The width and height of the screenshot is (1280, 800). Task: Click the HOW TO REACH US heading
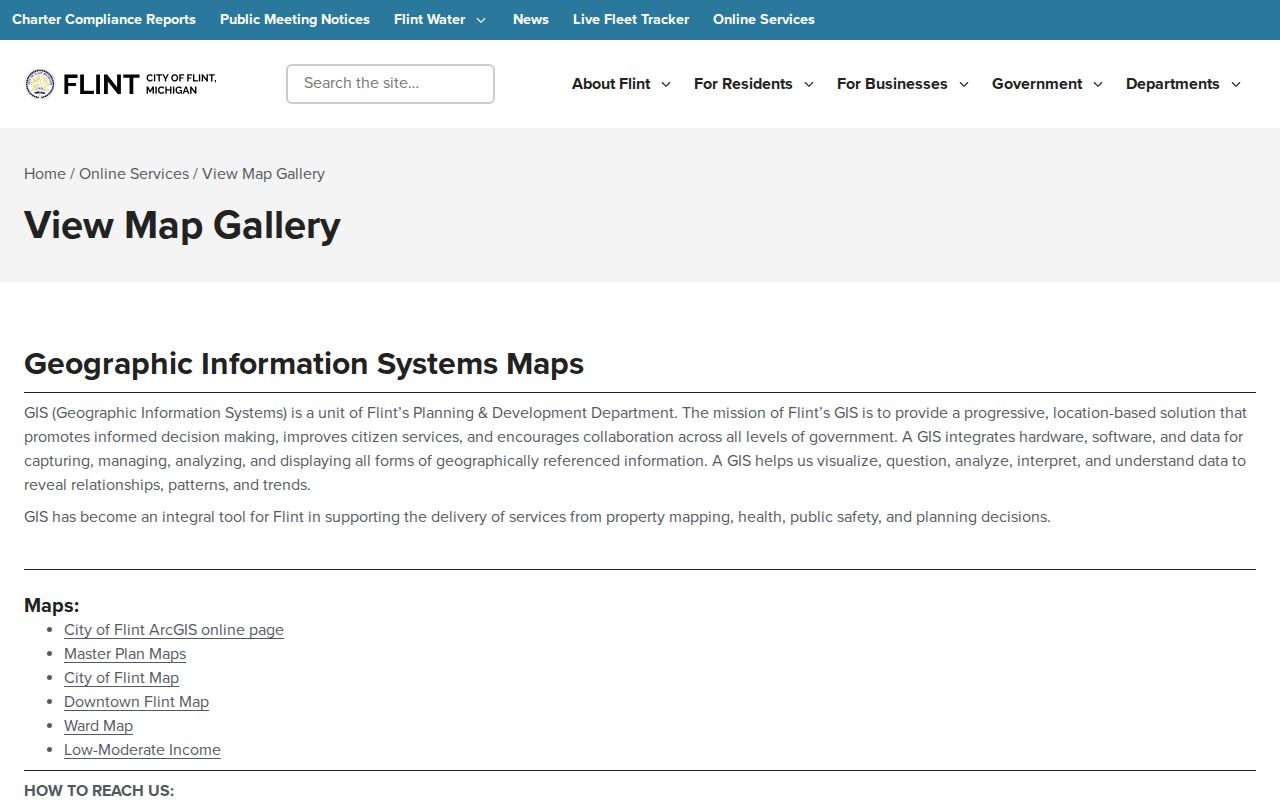99,790
